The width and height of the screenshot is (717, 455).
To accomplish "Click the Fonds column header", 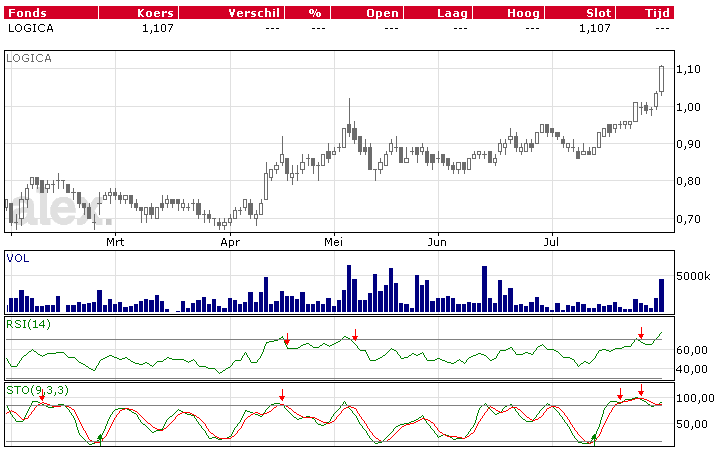I will pos(51,13).
